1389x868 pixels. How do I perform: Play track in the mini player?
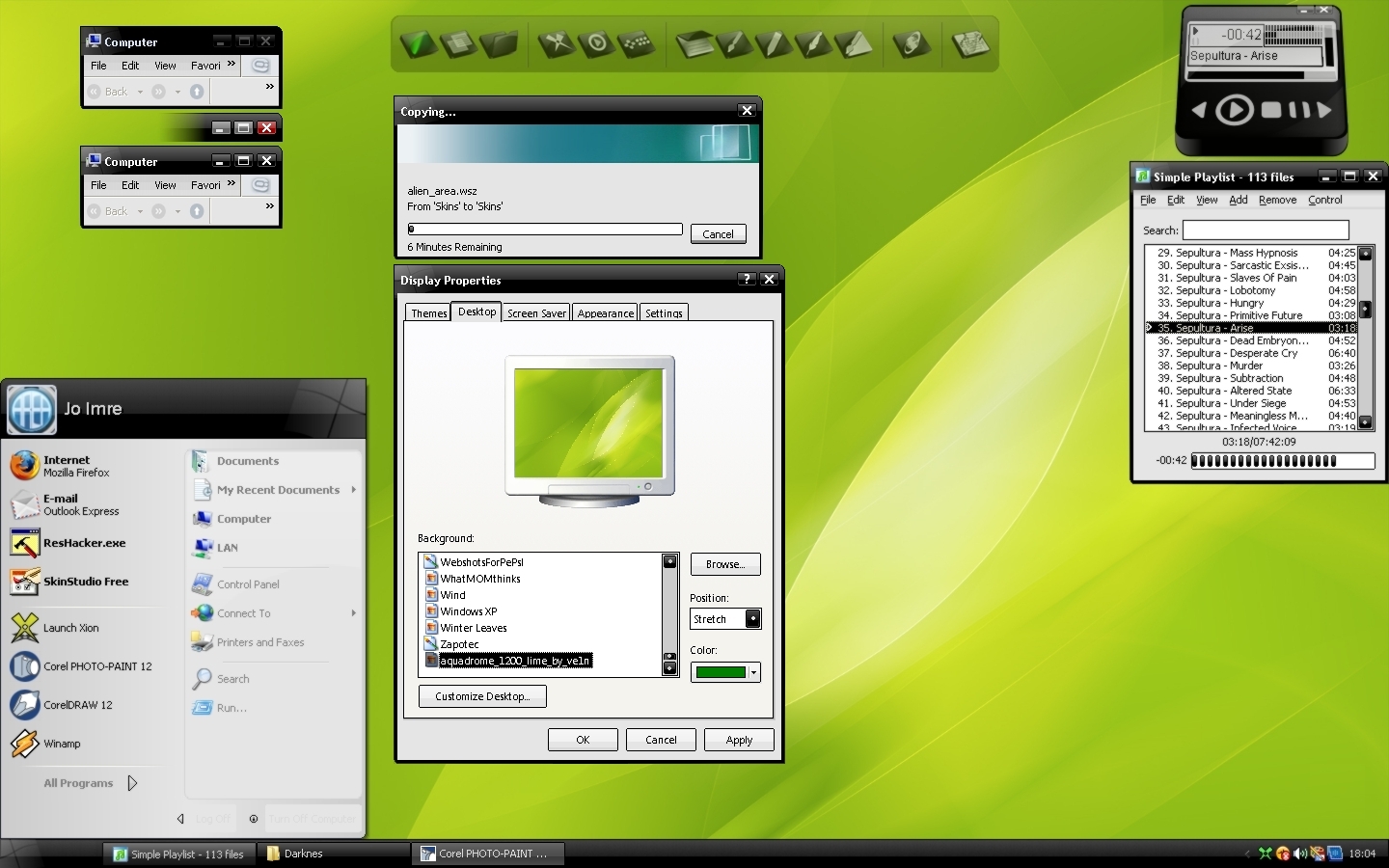point(1235,110)
